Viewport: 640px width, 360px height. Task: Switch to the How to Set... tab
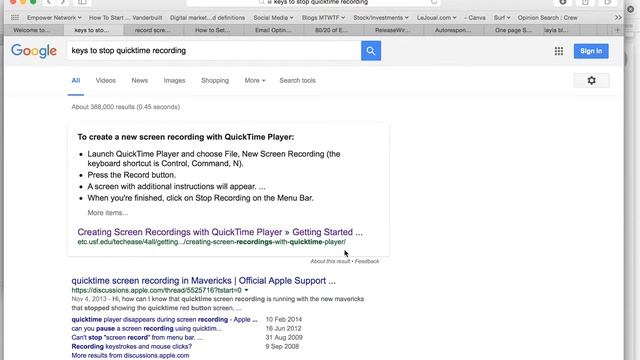213,30
